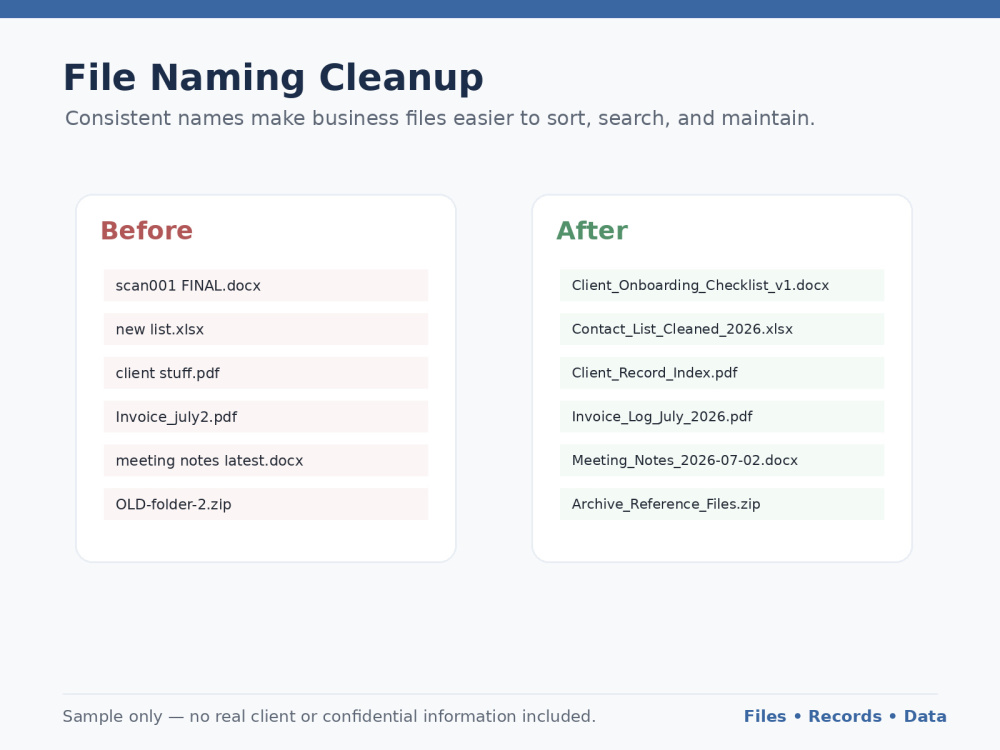This screenshot has width=1000, height=750.
Task: Click the new list.xlsx file row
Action: (x=265, y=329)
